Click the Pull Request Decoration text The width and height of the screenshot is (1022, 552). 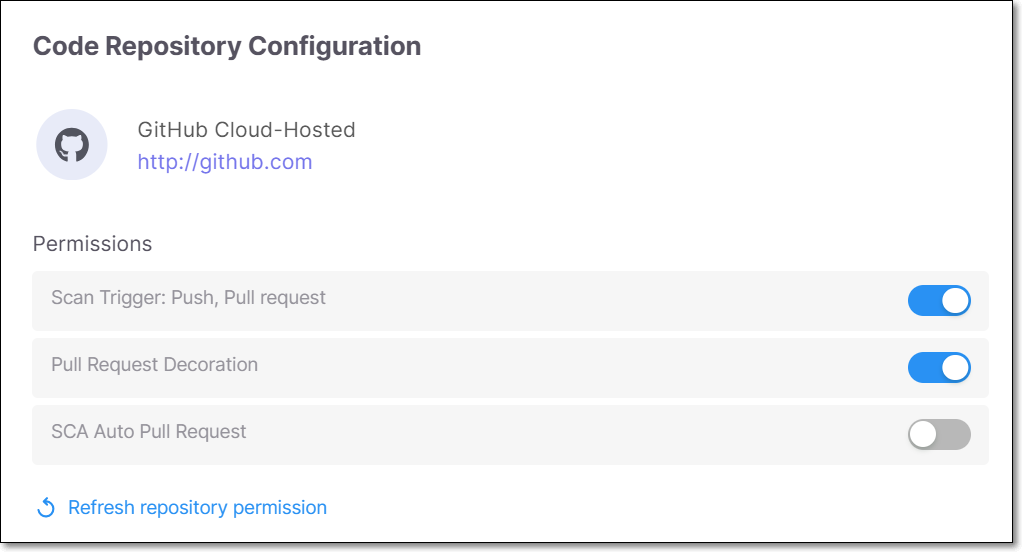pos(154,364)
